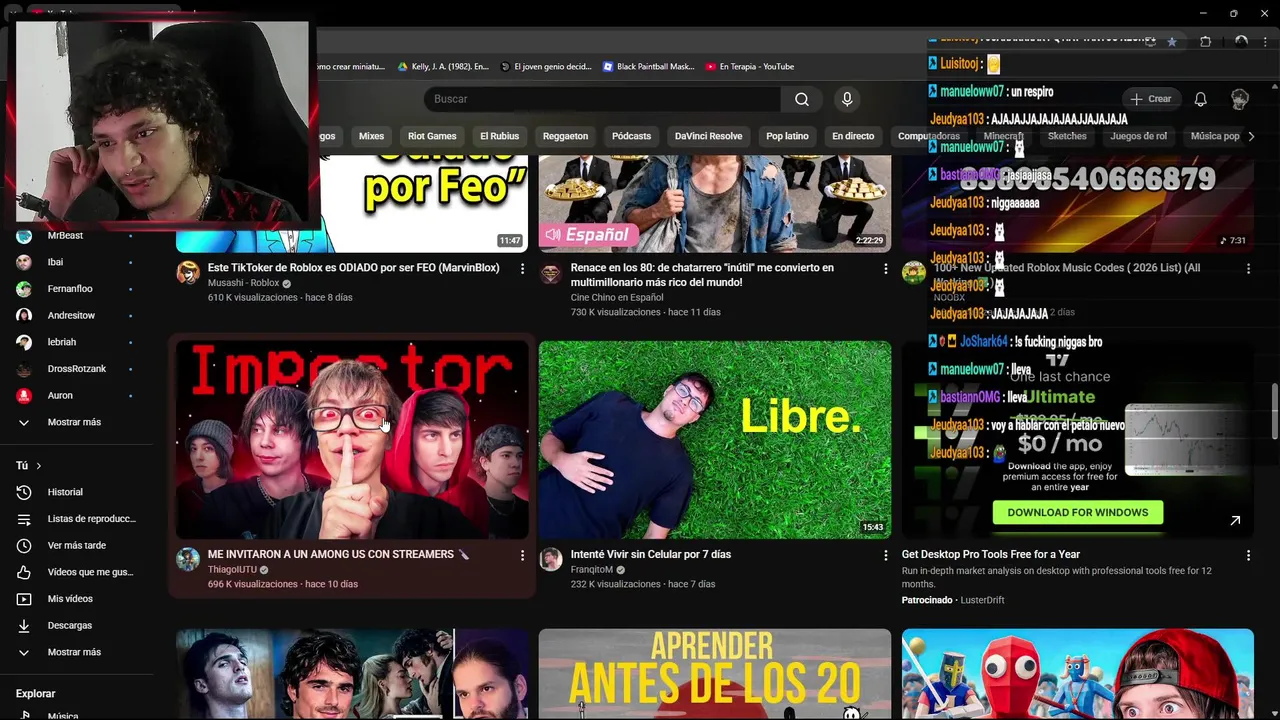
Task: Open options menu for Desktop Pro Tools ad
Action: [x=1248, y=555]
